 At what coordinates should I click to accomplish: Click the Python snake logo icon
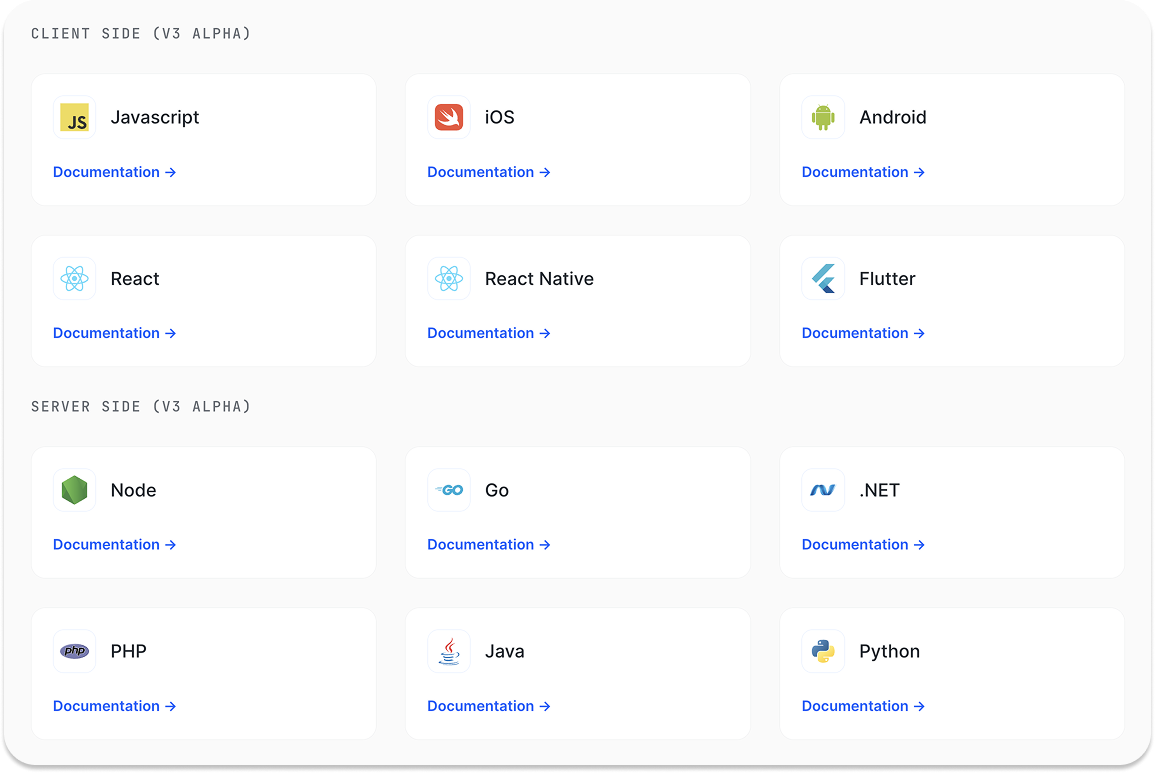coord(823,652)
